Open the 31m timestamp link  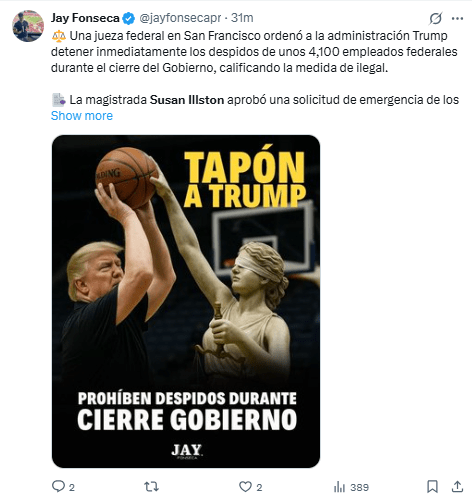point(242,18)
